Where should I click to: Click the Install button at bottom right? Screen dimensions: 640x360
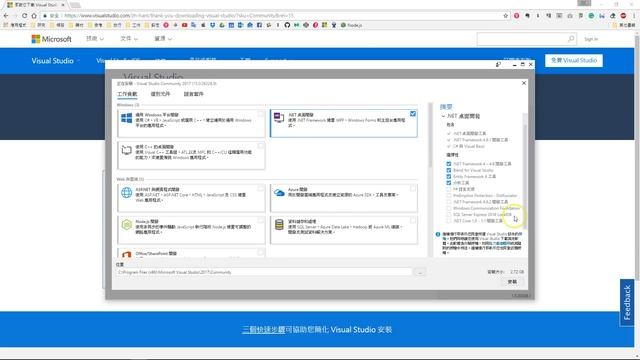pos(512,282)
